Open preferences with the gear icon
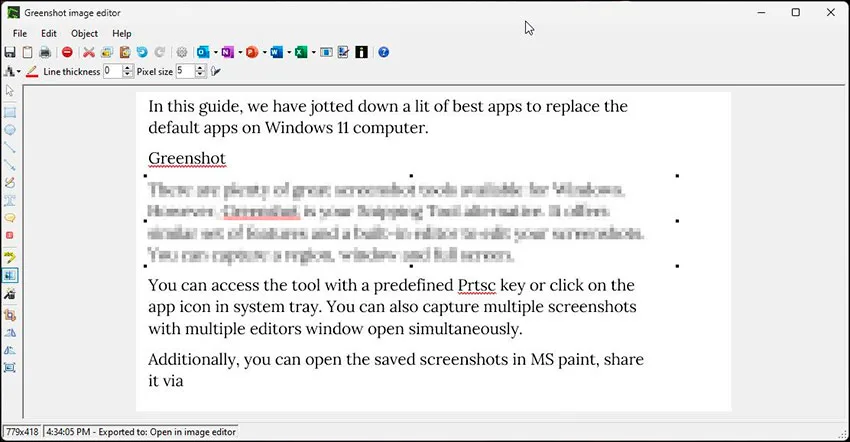 (182, 52)
